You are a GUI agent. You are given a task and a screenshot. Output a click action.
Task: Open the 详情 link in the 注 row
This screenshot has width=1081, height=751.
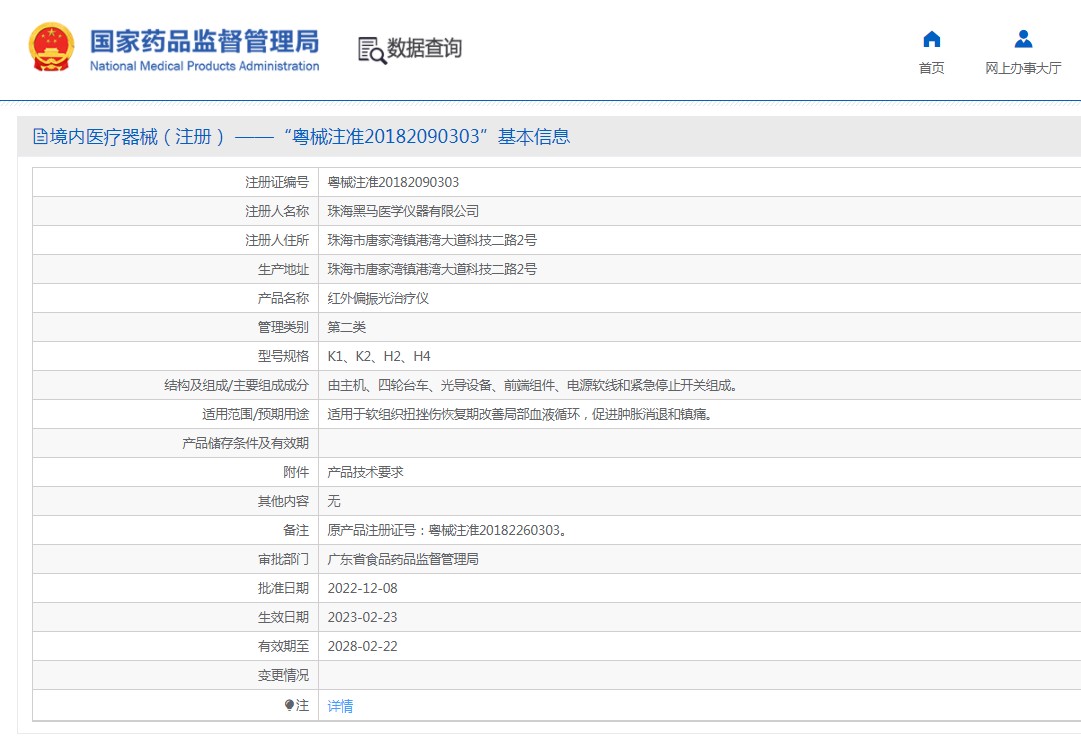[x=340, y=706]
